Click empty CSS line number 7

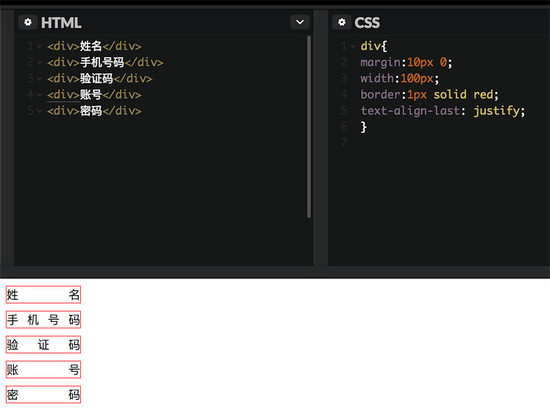click(x=344, y=143)
